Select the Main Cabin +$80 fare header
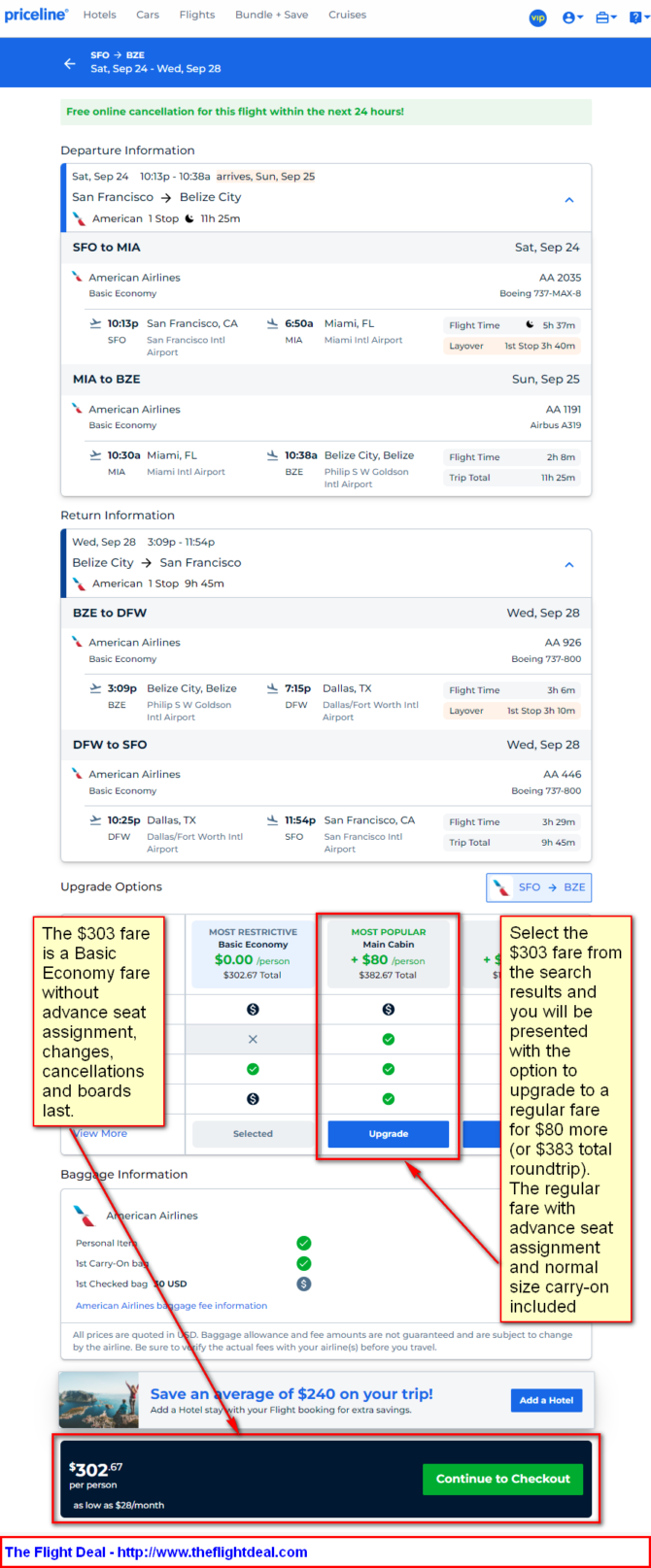 [389, 952]
